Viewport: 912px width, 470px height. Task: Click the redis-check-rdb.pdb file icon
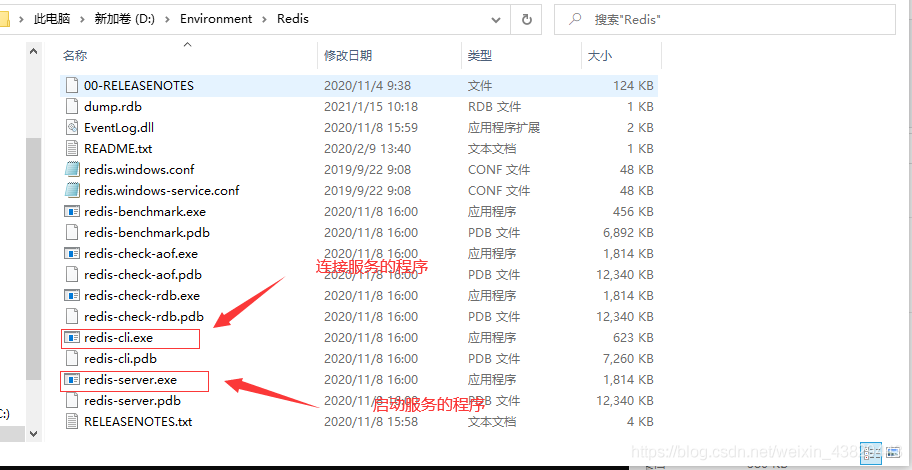[72, 316]
